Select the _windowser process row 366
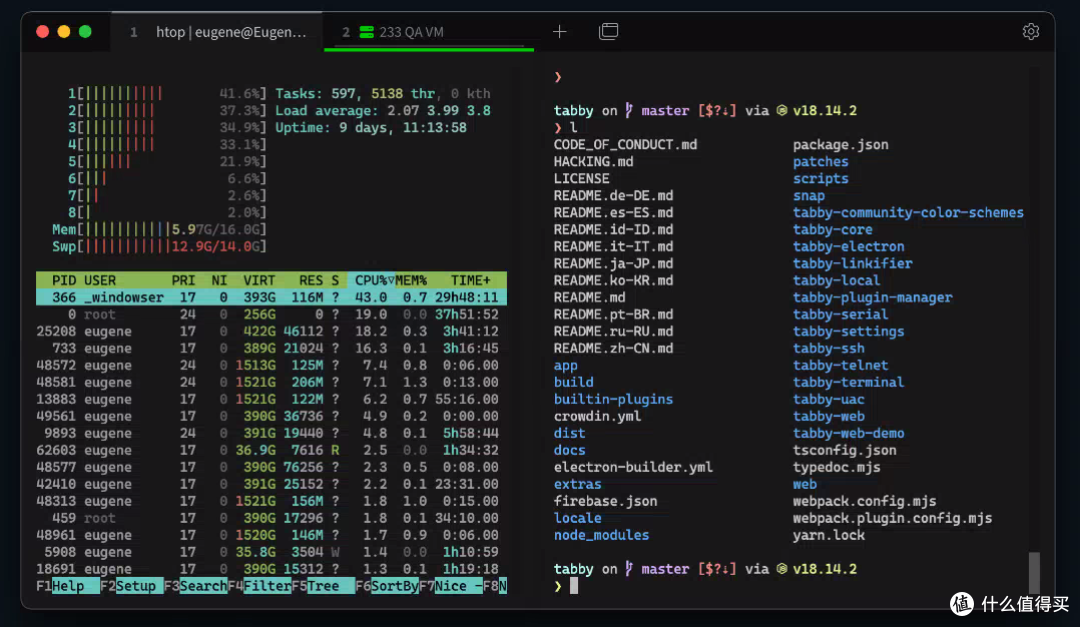The image size is (1080, 627). point(271,298)
